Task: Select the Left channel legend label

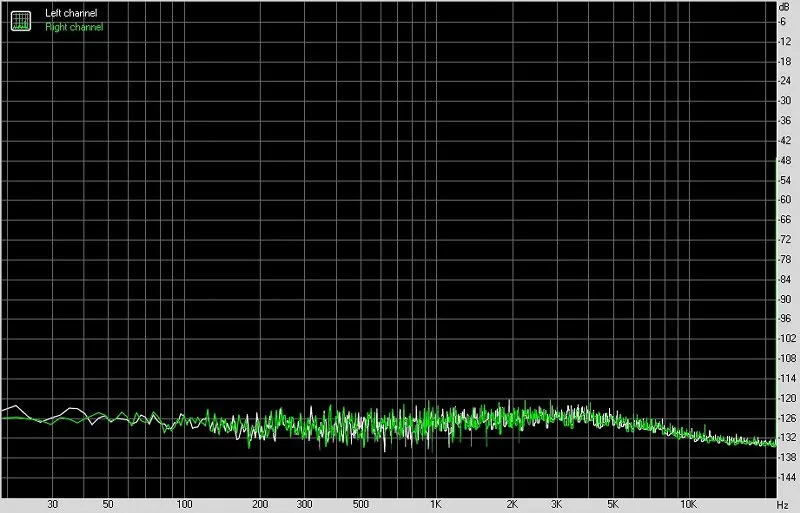Action: tap(71, 13)
